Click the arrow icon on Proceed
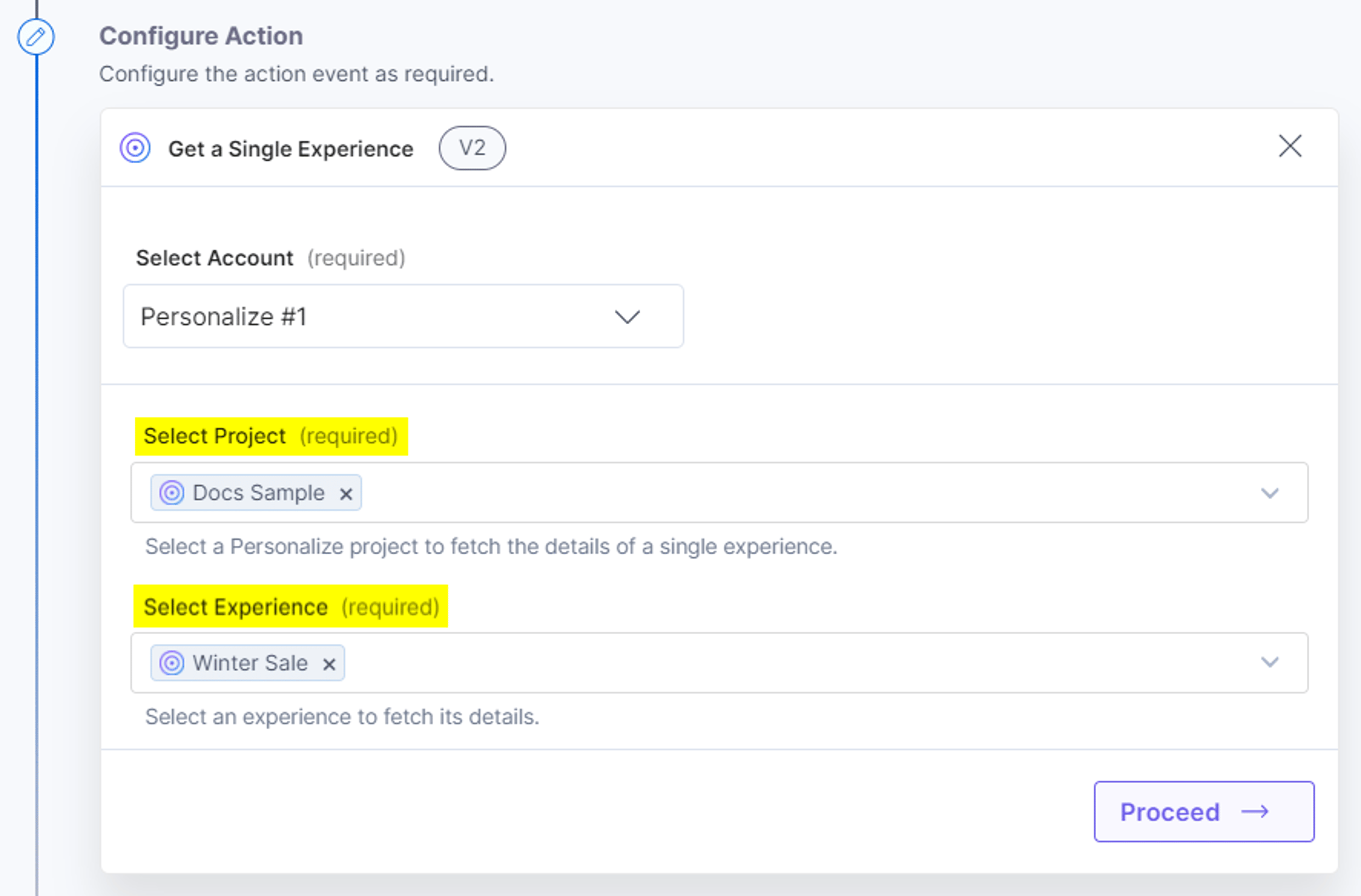Viewport: 1361px width, 896px height. (1255, 812)
